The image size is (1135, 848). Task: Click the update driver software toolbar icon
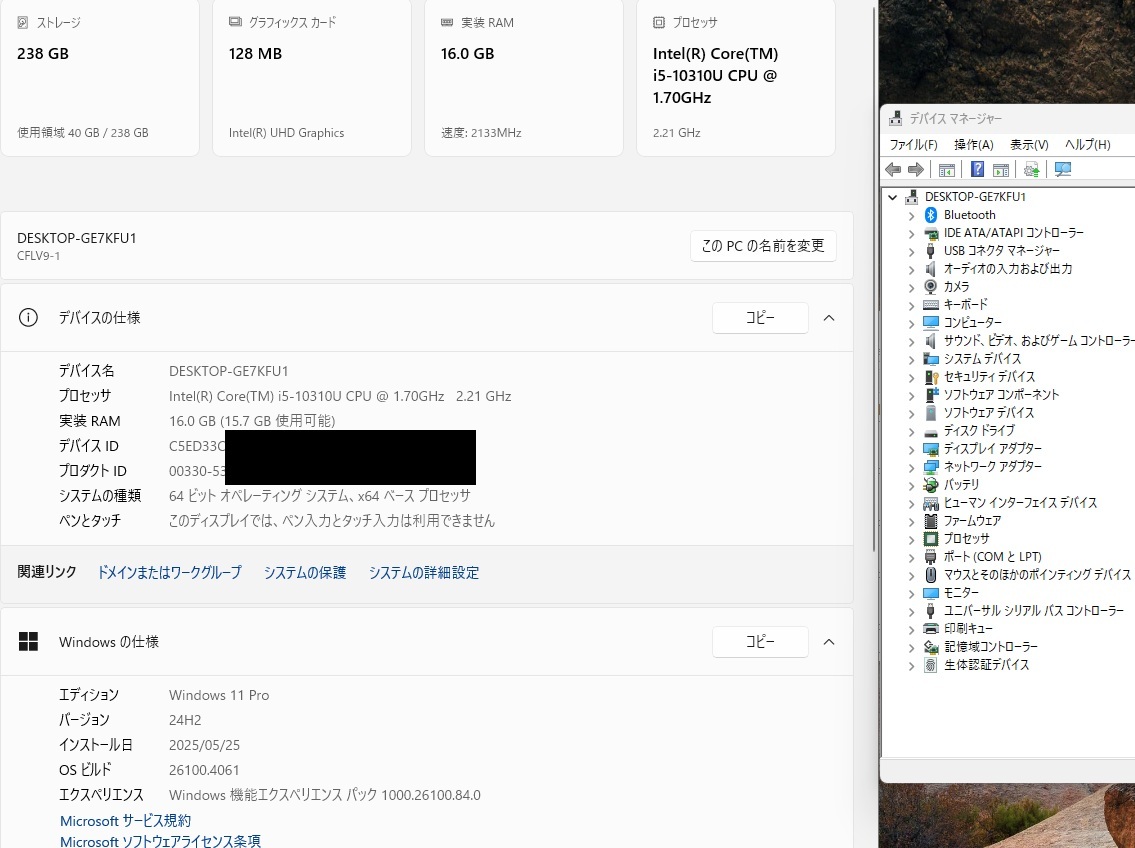[1031, 170]
